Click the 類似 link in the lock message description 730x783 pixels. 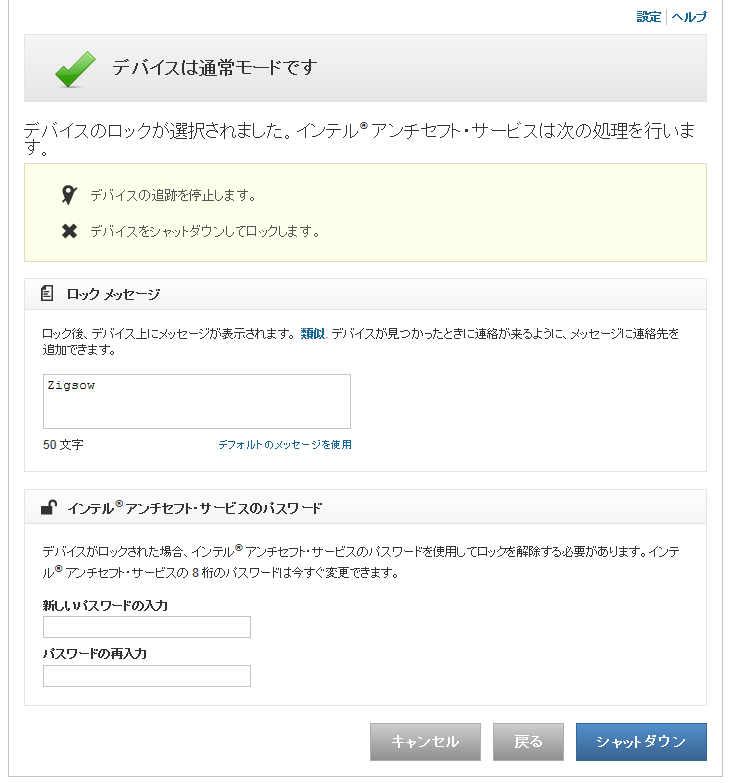click(313, 333)
